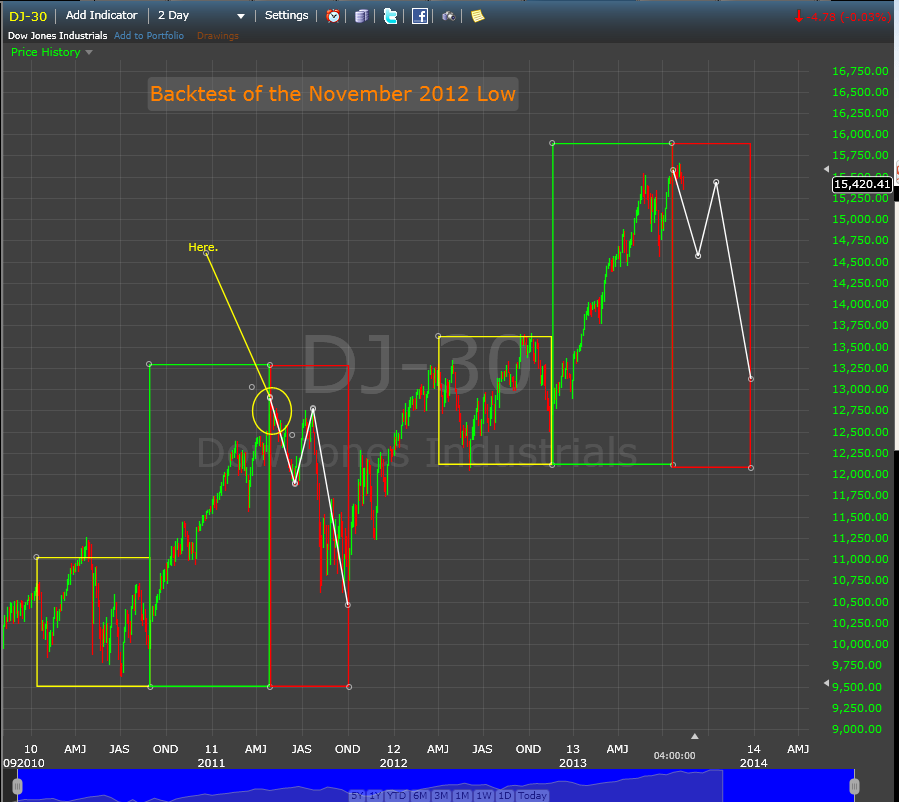Click the 2013 year label on time axis
The height and width of the screenshot is (802, 899).
coord(573,763)
